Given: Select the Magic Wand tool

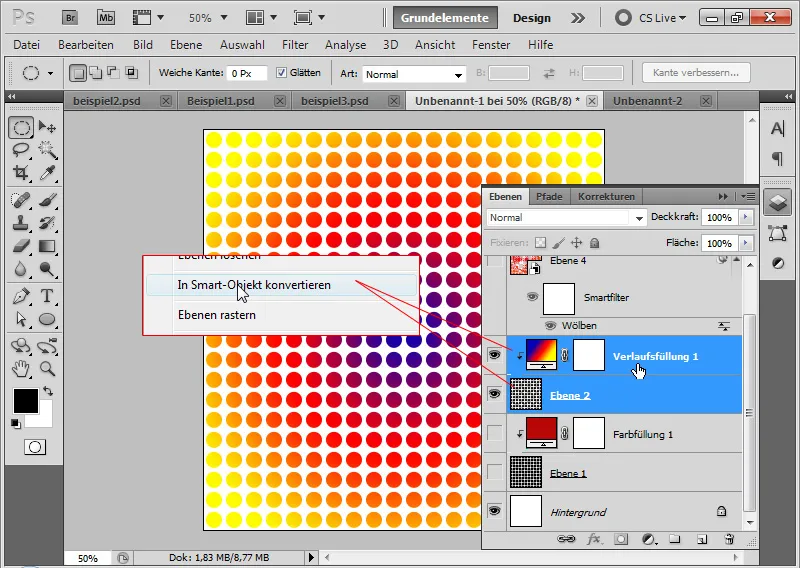Looking at the screenshot, I should tap(47, 150).
